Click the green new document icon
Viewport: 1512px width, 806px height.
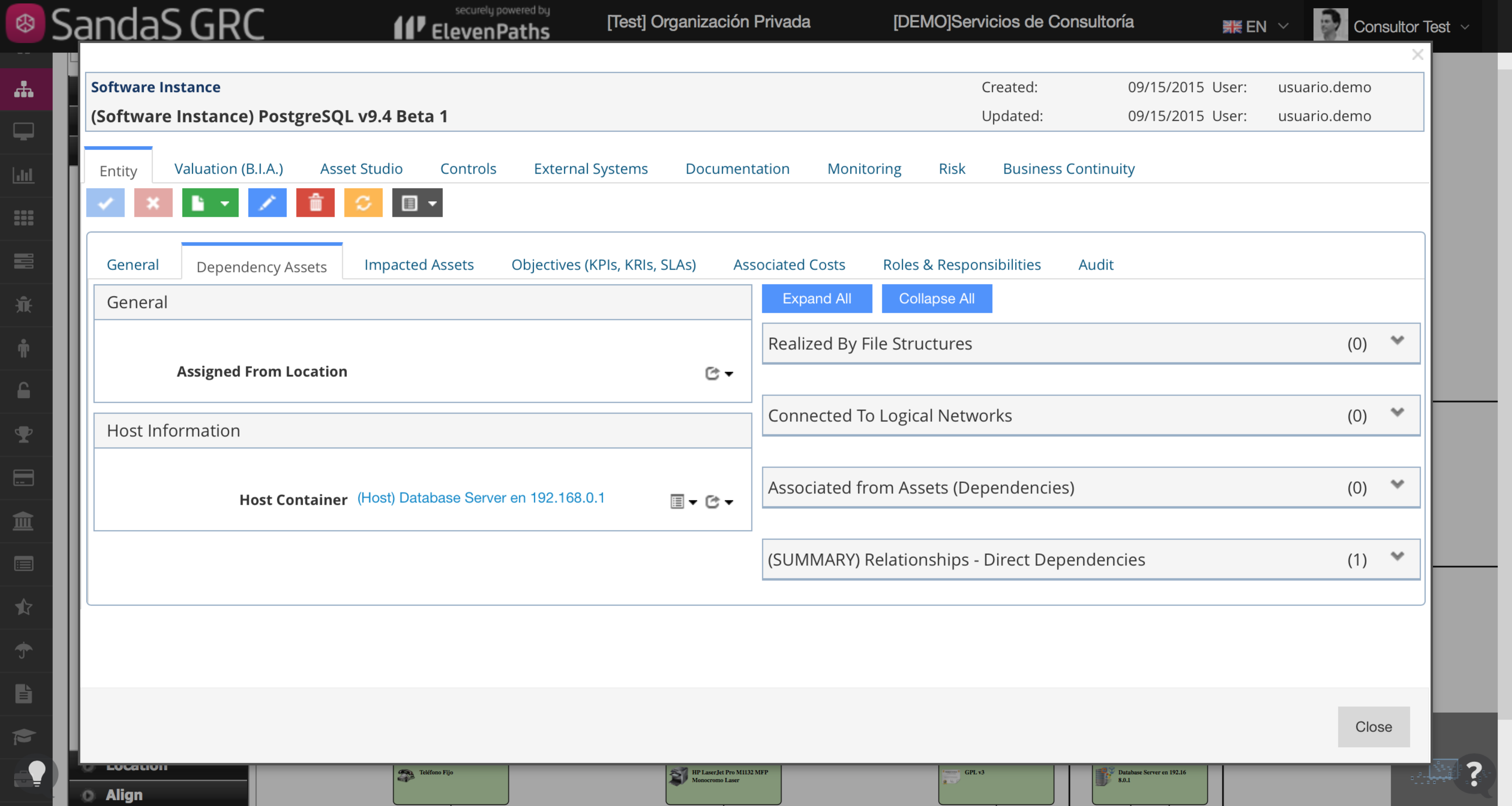point(198,203)
